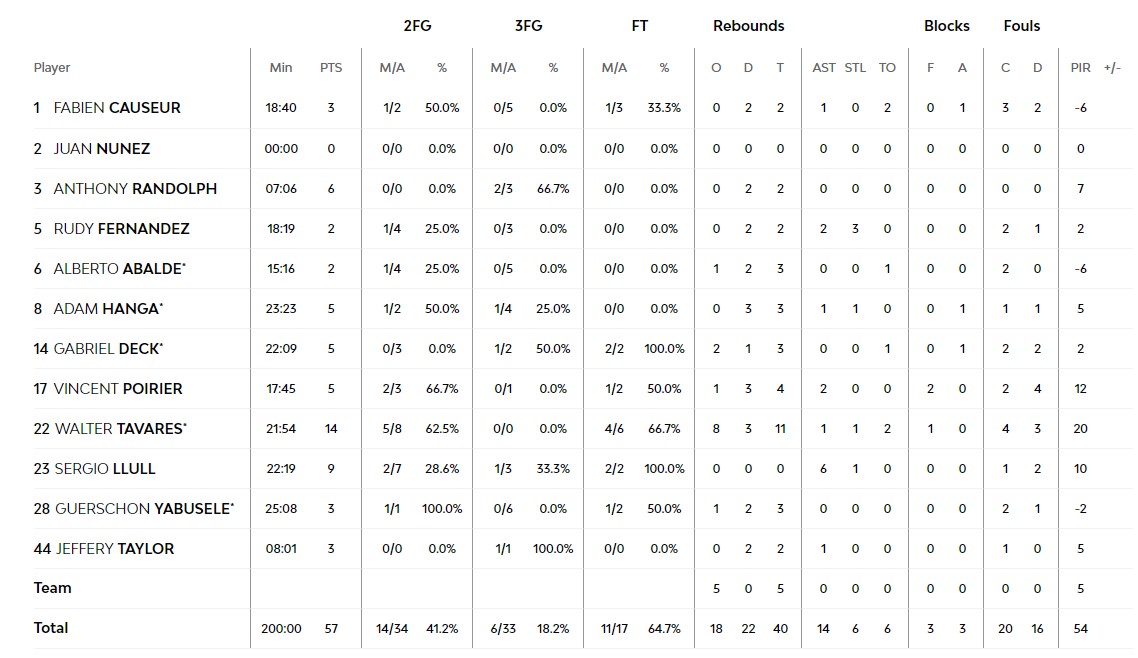Open Walter Tavares' player profile

118,429
